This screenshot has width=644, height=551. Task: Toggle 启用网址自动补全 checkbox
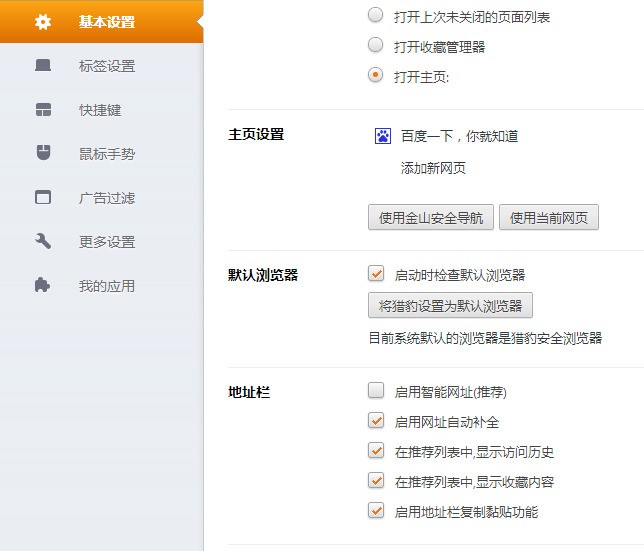376,420
